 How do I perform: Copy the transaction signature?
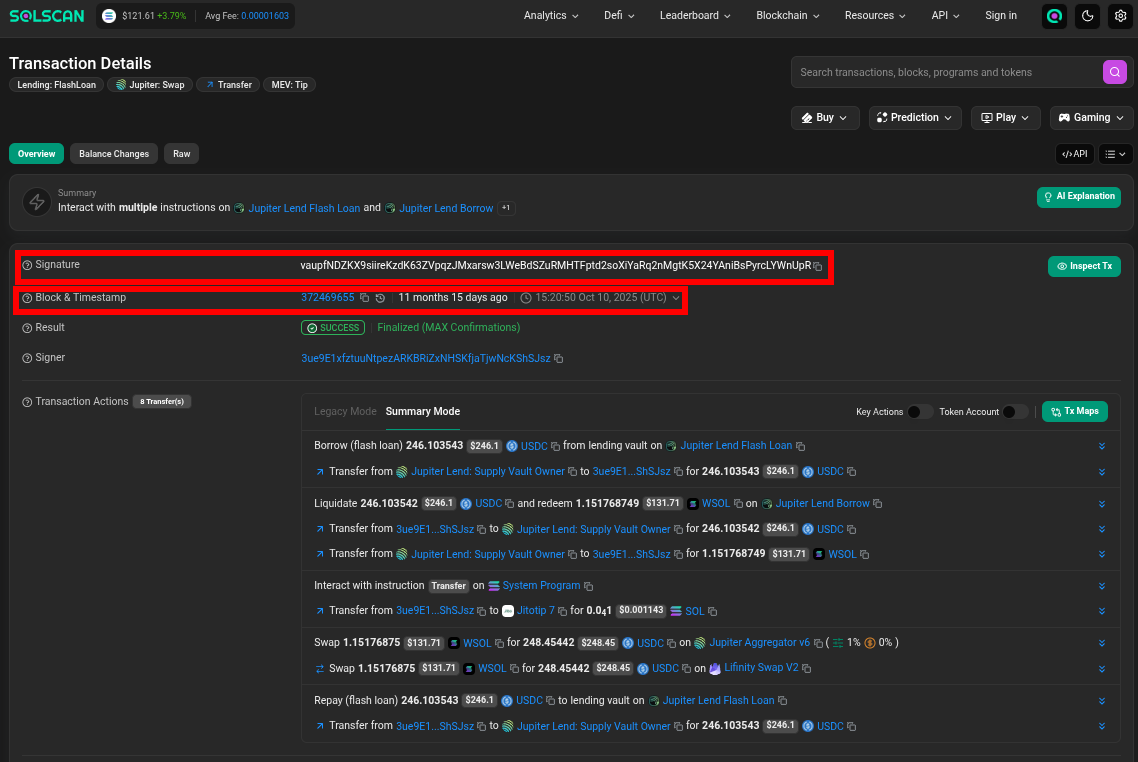click(818, 266)
